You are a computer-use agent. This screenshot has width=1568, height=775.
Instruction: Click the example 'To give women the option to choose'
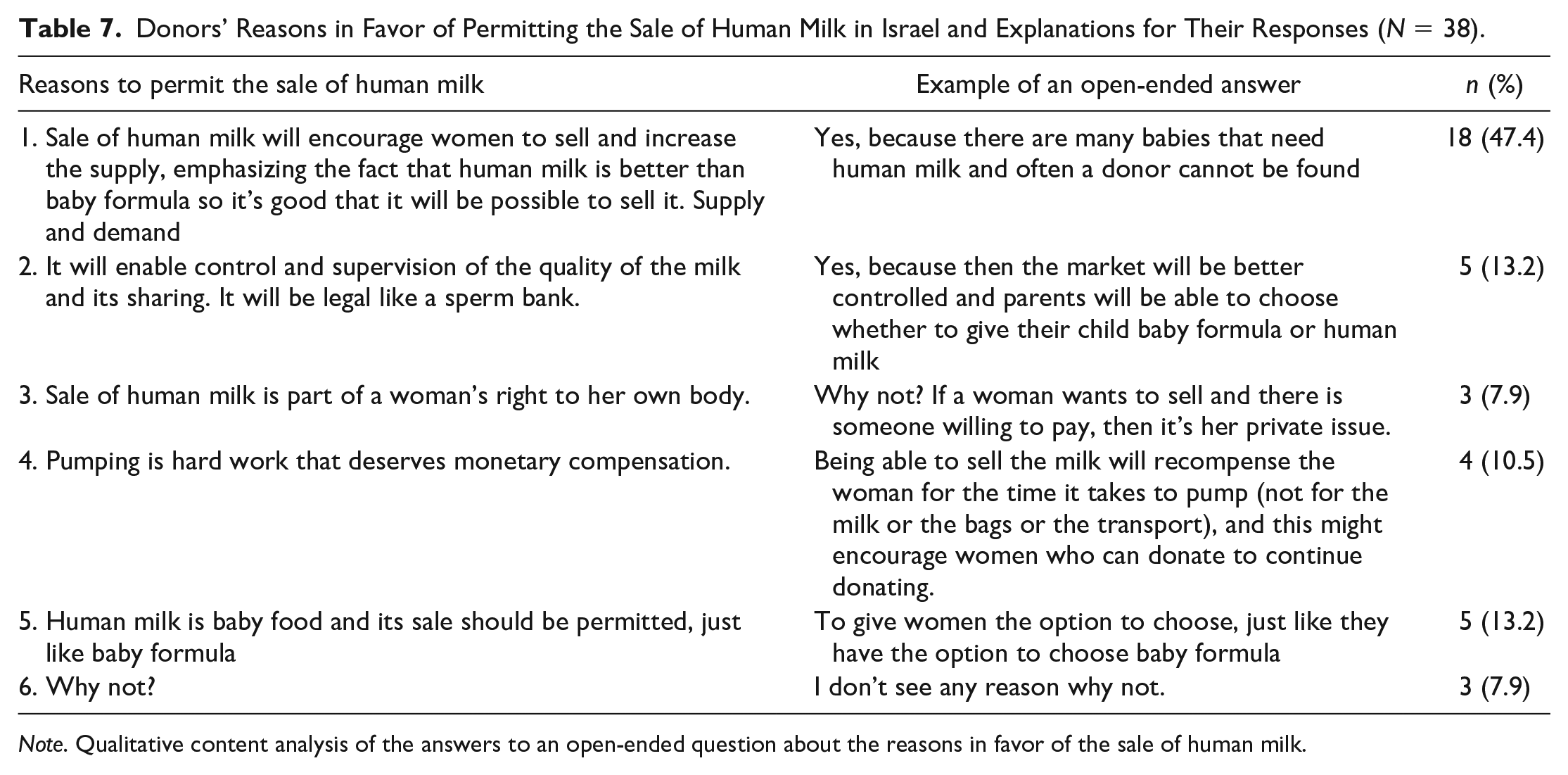[x=1102, y=637]
